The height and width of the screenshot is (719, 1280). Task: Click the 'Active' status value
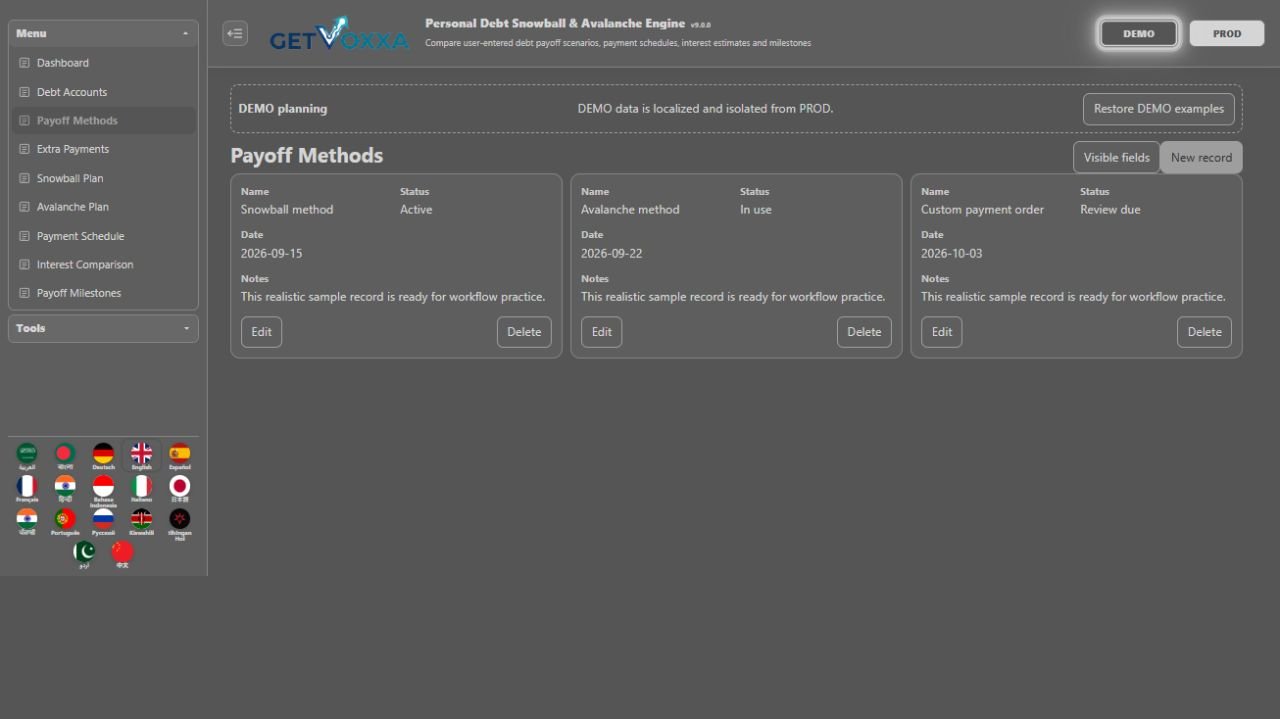tap(416, 210)
